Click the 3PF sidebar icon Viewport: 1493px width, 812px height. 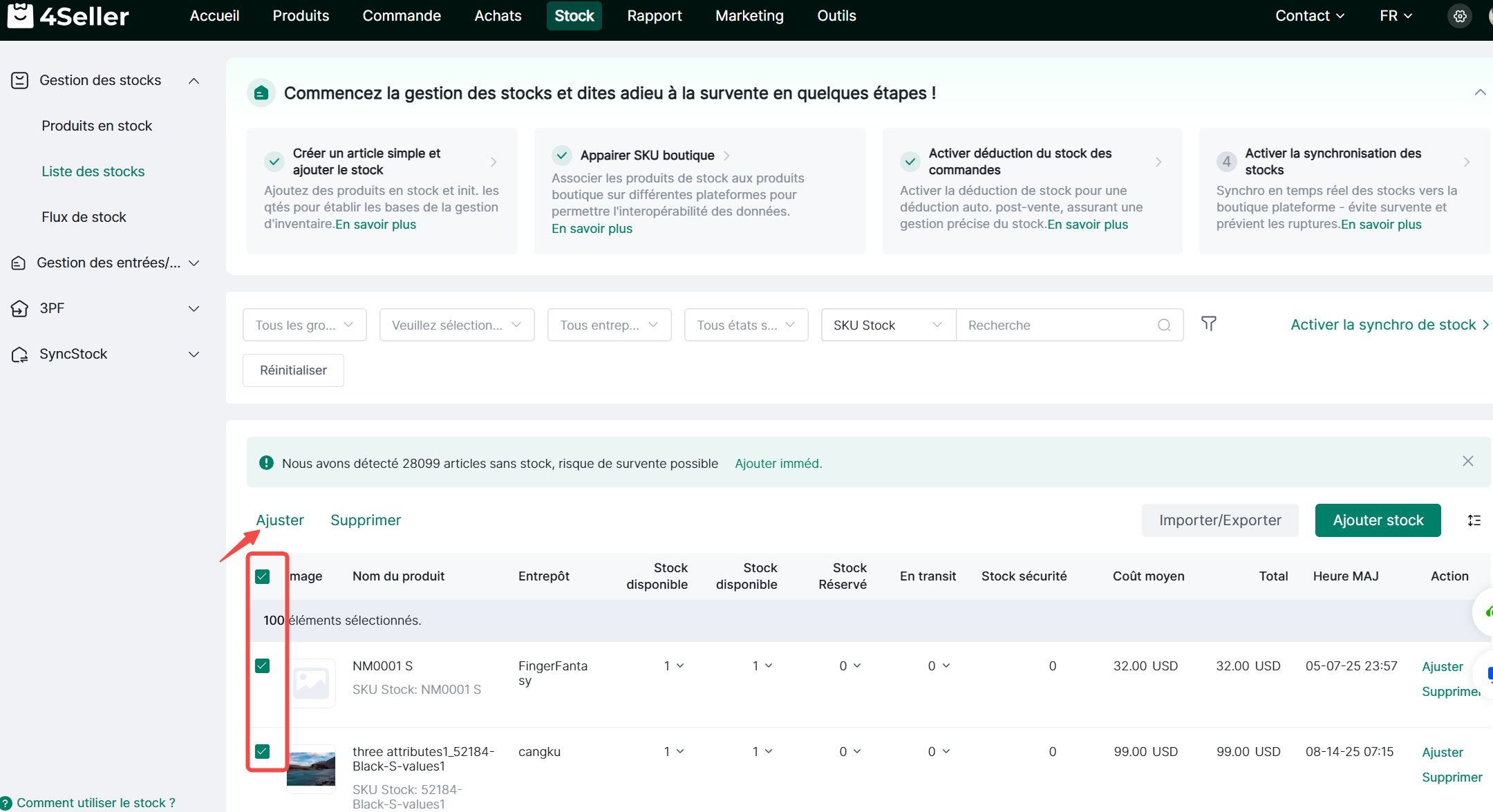pyautogui.click(x=19, y=308)
